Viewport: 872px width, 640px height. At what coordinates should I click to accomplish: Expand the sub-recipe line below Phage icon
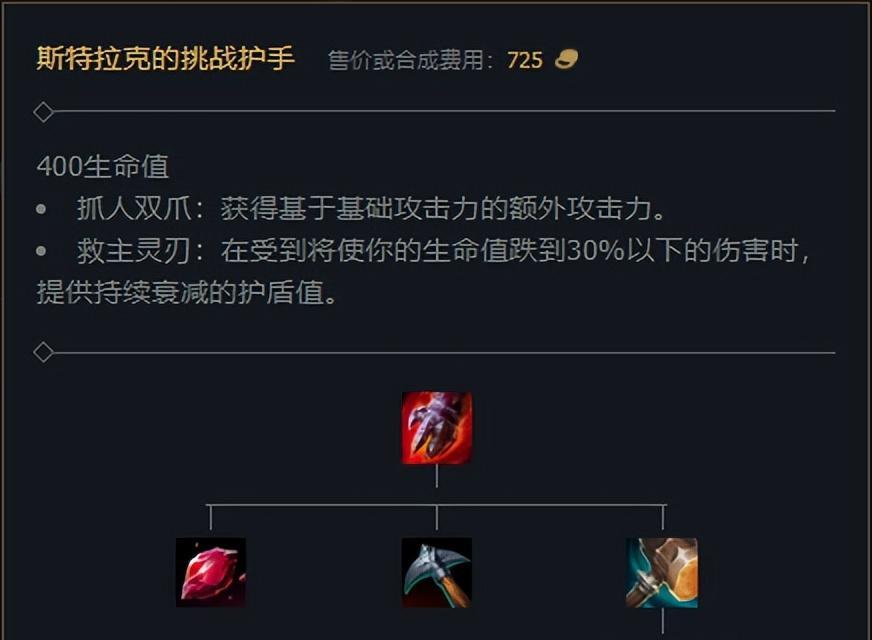(x=662, y=621)
